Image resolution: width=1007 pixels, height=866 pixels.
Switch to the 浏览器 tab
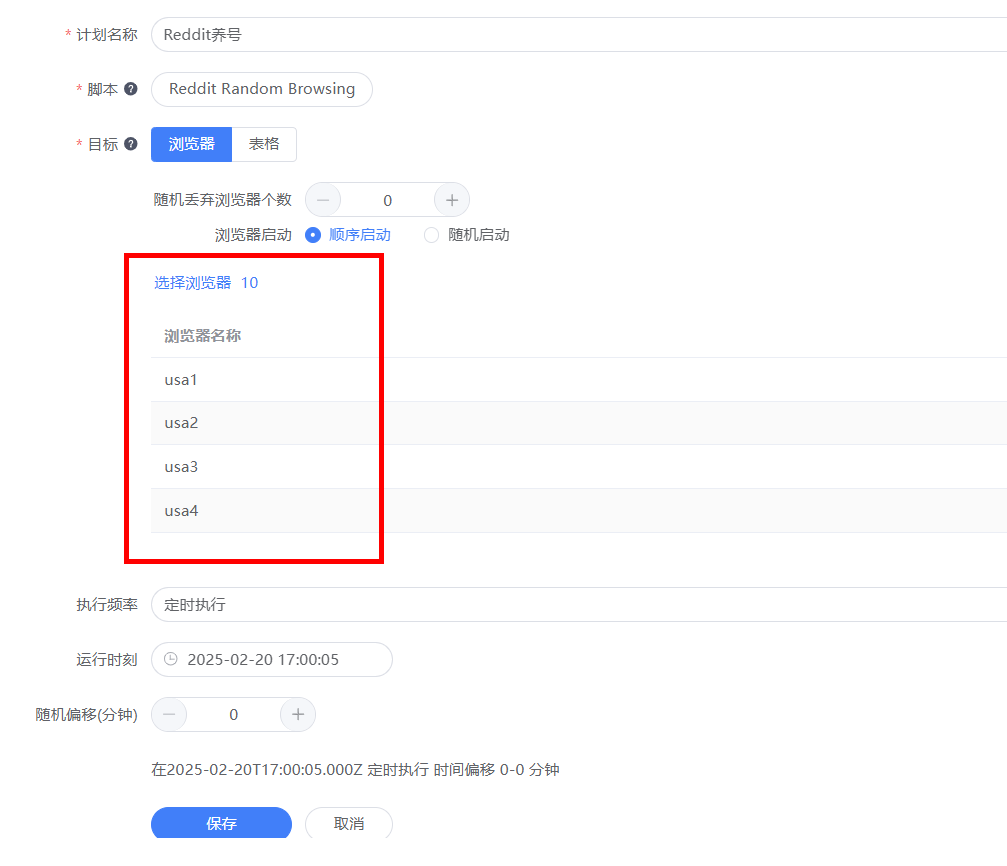[190, 144]
